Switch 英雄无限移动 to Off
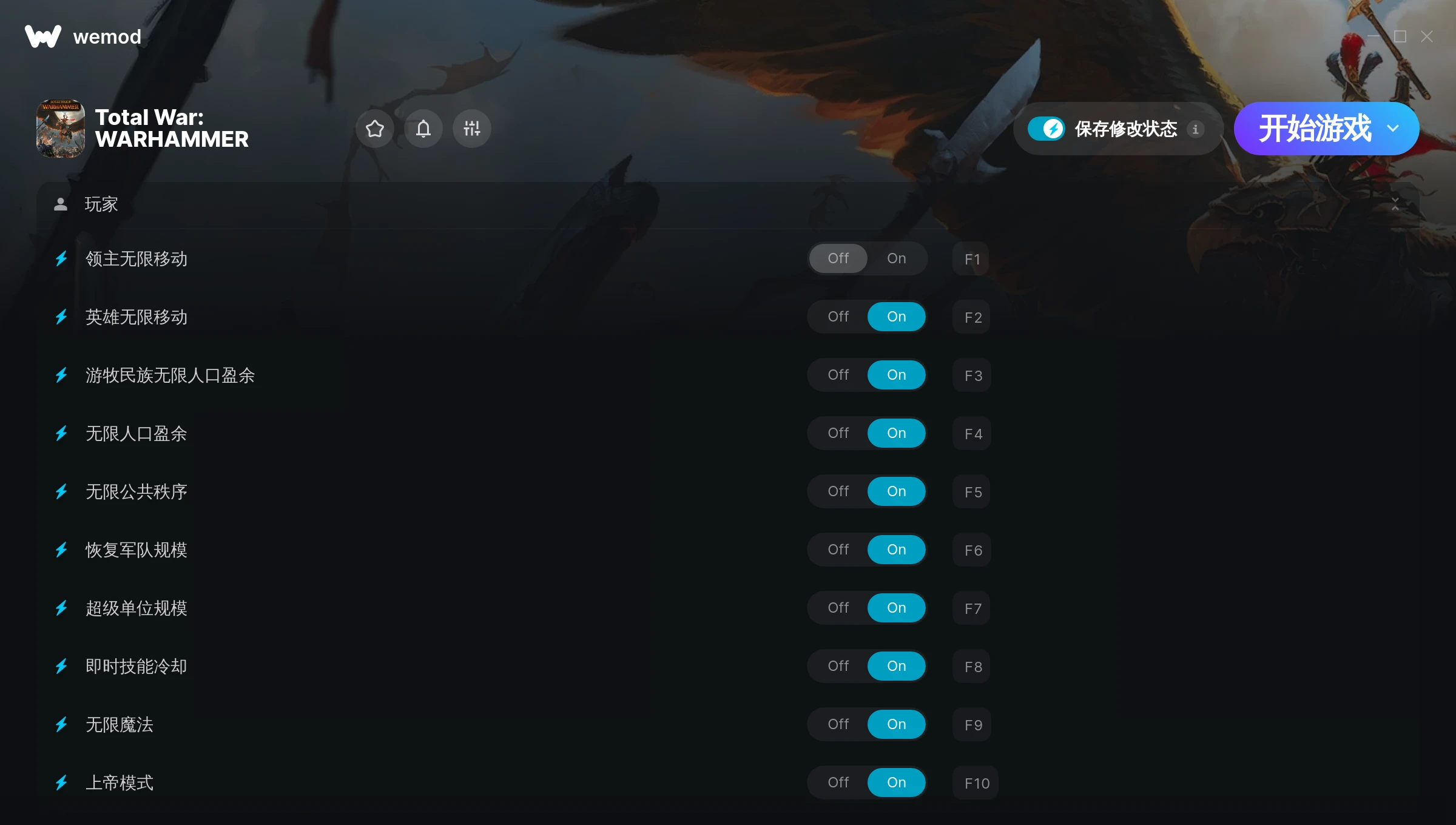This screenshot has width=1456, height=825. [x=838, y=317]
